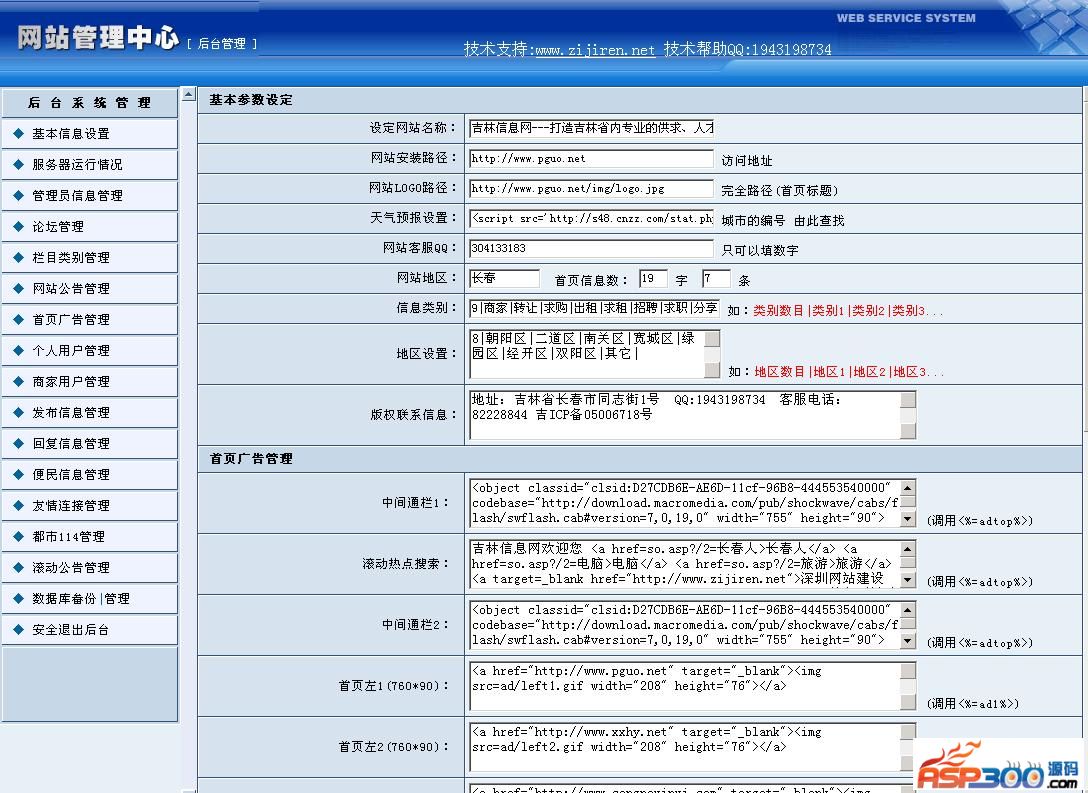Go to 管理员信息管理
The image size is (1088, 793).
77,196
